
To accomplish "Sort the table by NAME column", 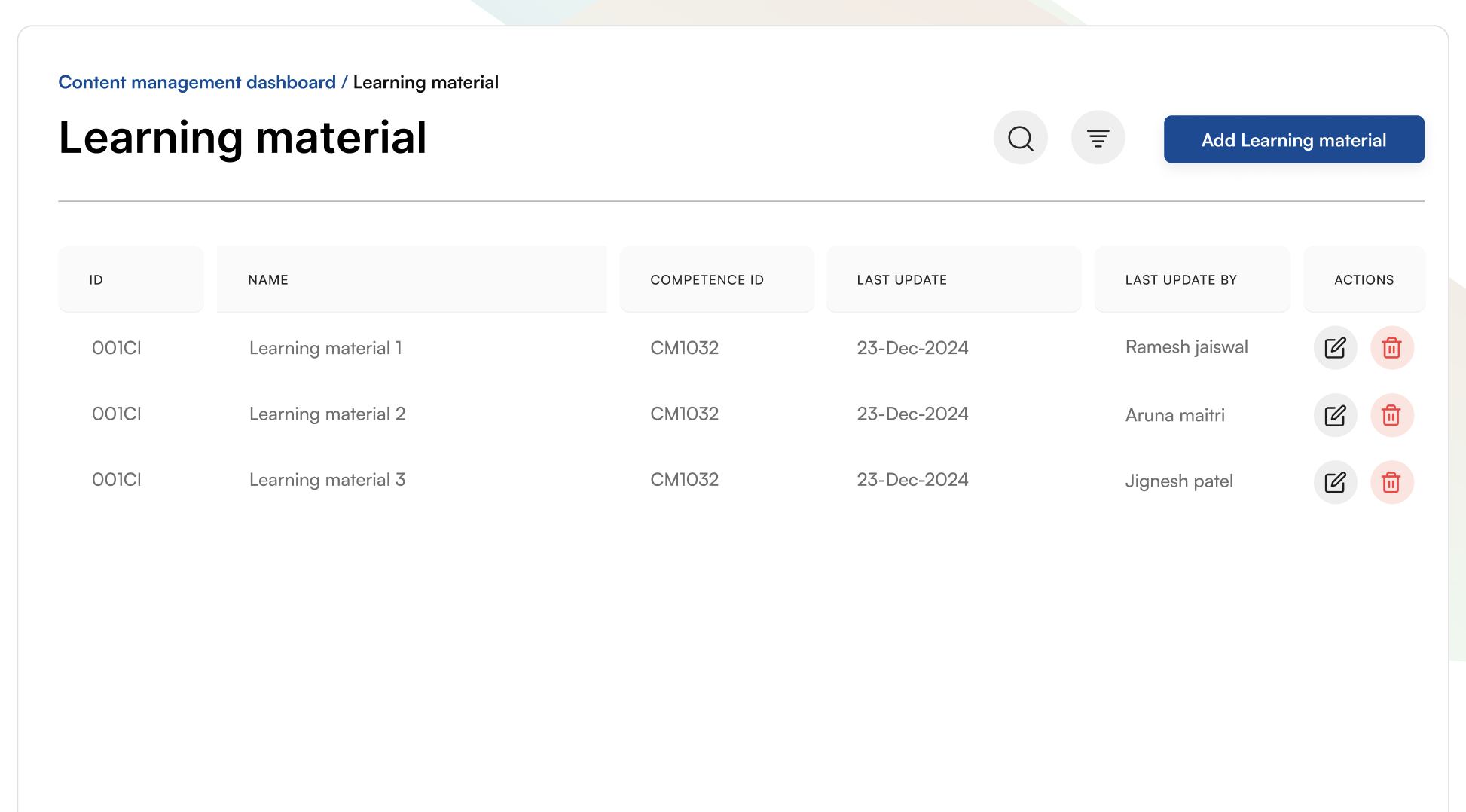I will tap(267, 279).
